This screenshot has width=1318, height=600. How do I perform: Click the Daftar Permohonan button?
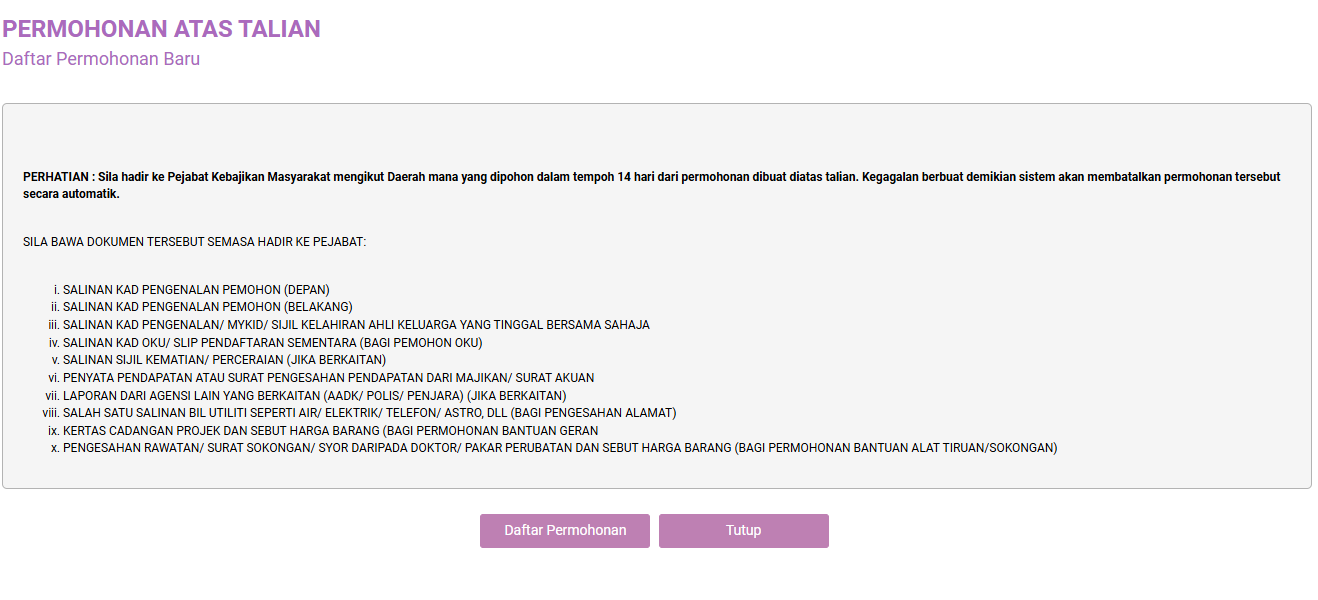[565, 530]
